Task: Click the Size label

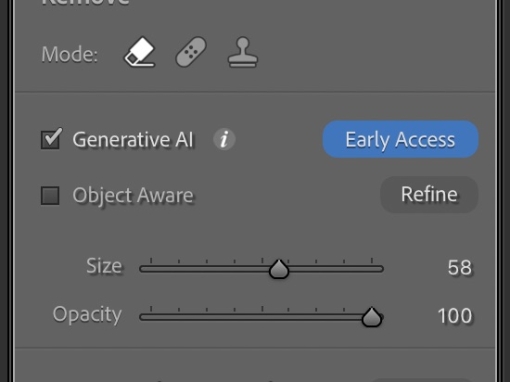Action: click(x=104, y=266)
